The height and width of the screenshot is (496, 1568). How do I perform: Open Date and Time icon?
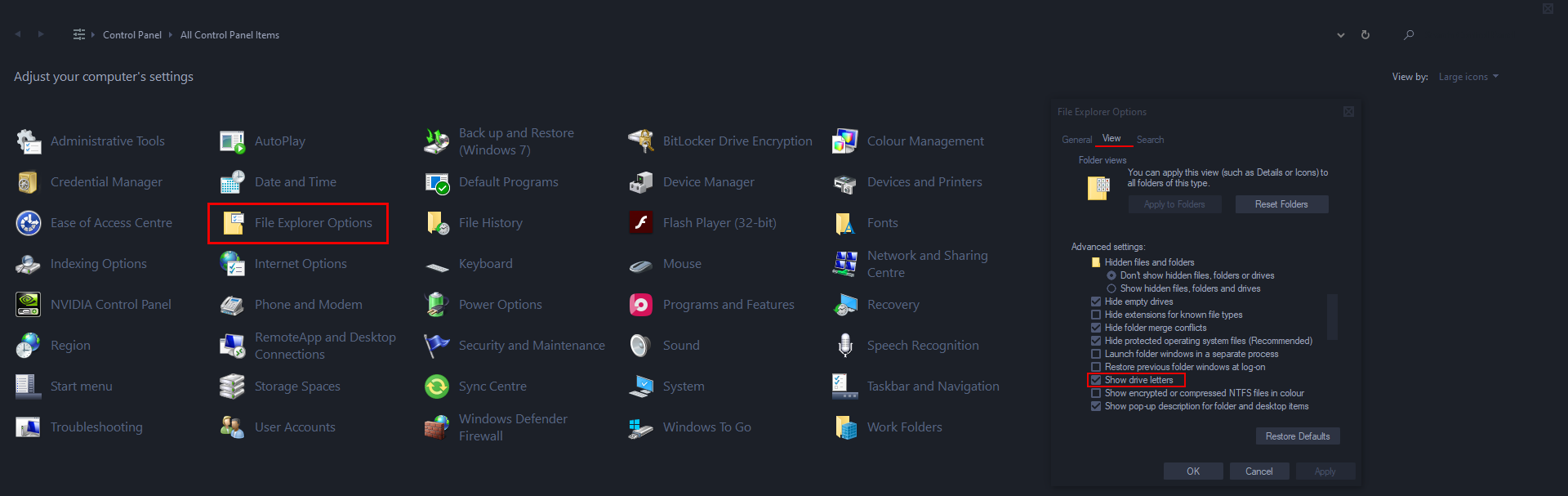tap(233, 182)
